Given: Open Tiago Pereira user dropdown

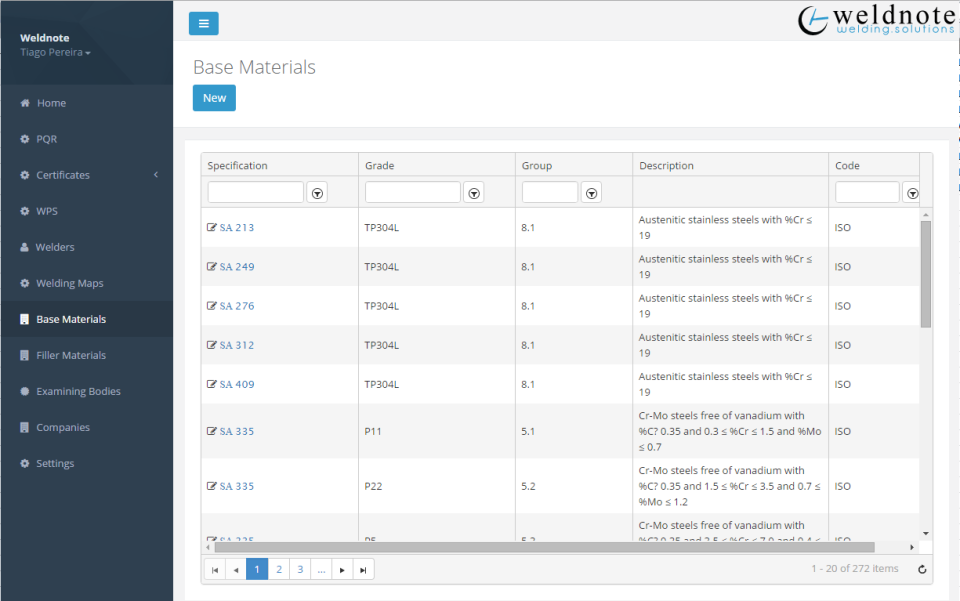Looking at the screenshot, I should tap(55, 53).
